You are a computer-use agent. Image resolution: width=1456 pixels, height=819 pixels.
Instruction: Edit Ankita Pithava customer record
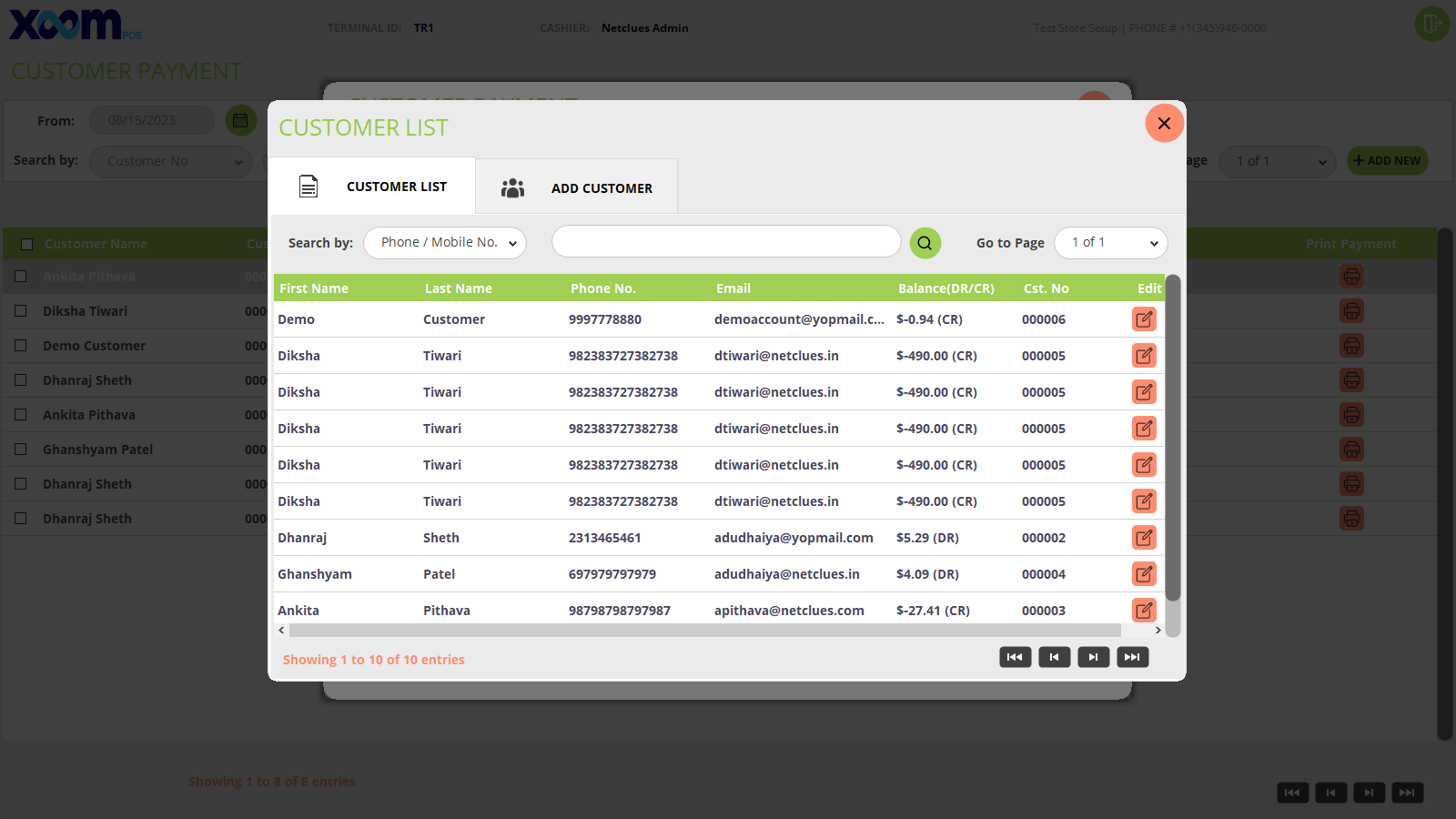point(1144,610)
